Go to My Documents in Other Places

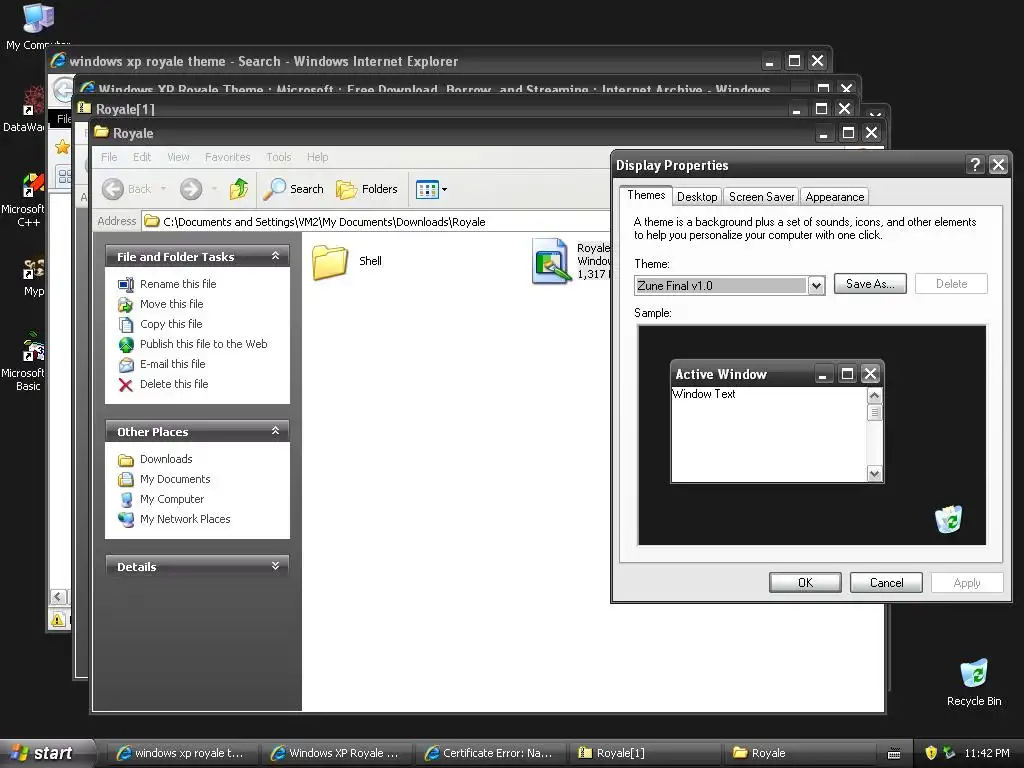point(175,479)
